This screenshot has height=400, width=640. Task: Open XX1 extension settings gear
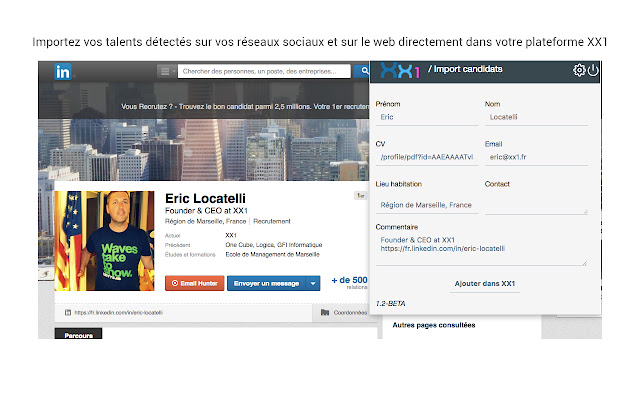(x=579, y=70)
